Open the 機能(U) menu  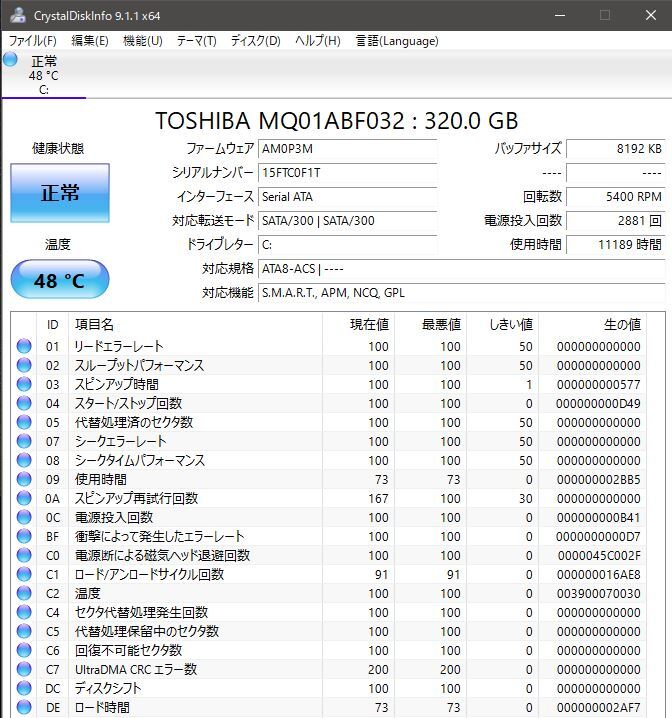143,41
